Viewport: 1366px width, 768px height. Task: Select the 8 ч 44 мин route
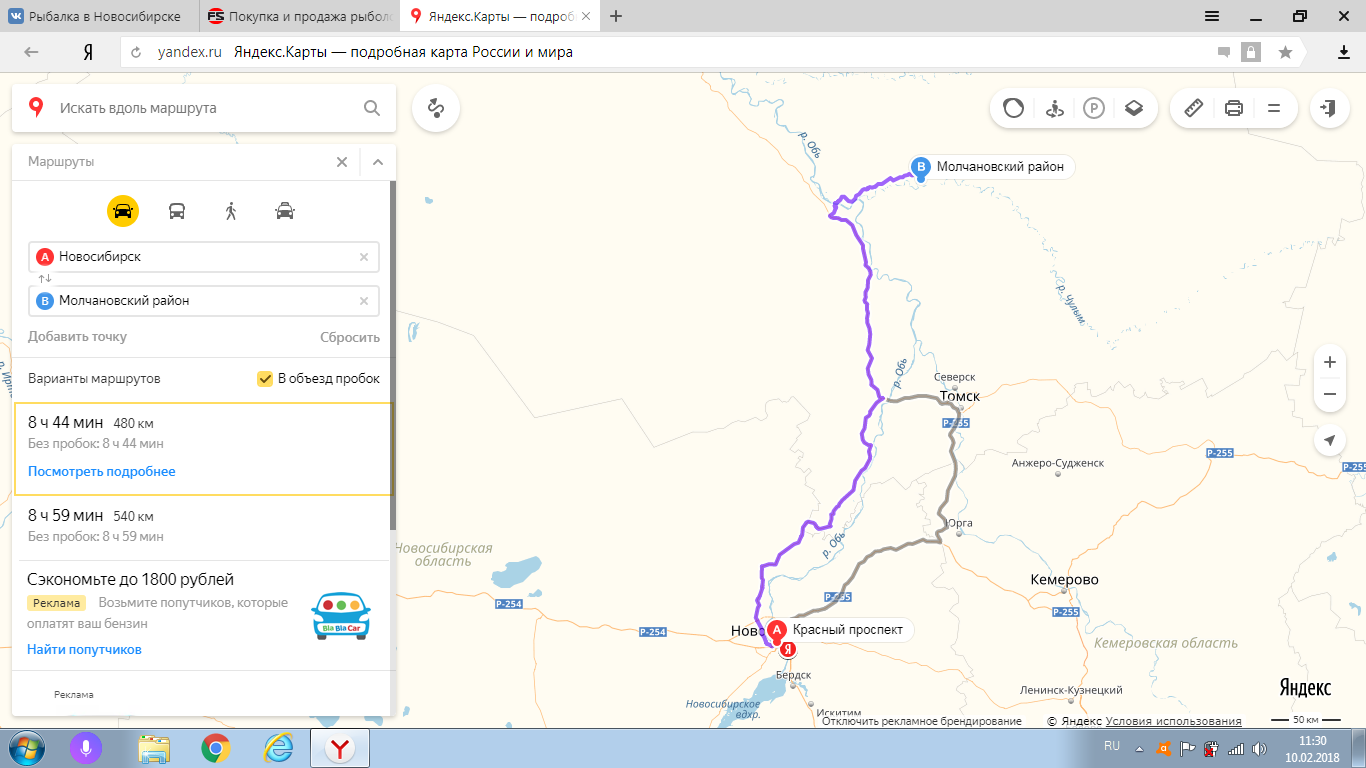pos(203,449)
